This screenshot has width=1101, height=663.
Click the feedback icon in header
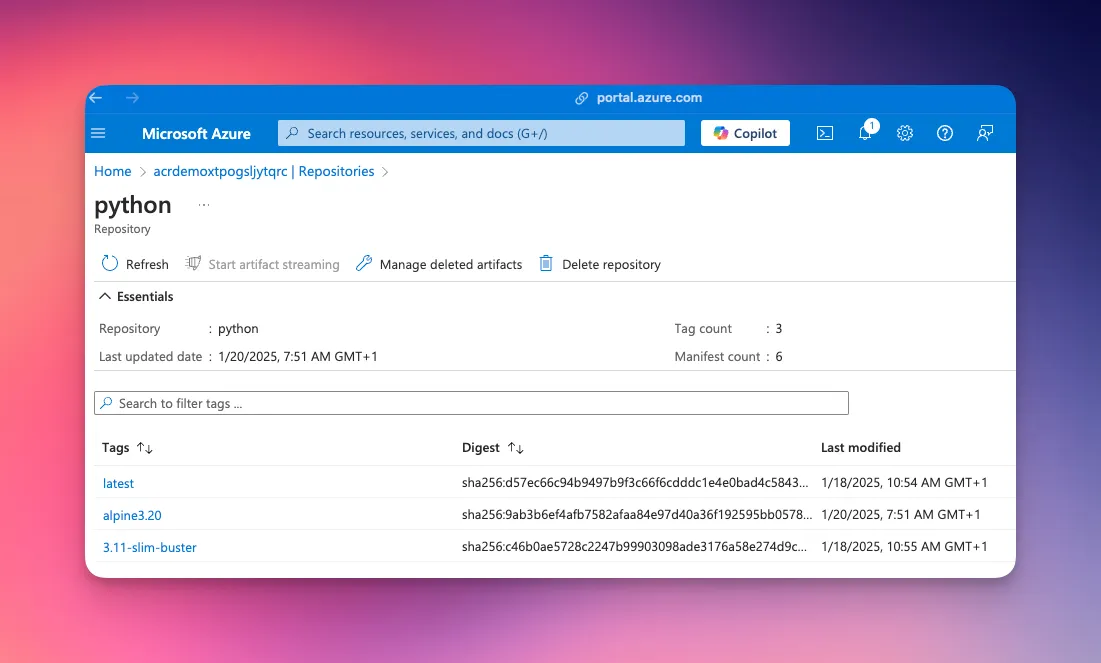point(985,133)
